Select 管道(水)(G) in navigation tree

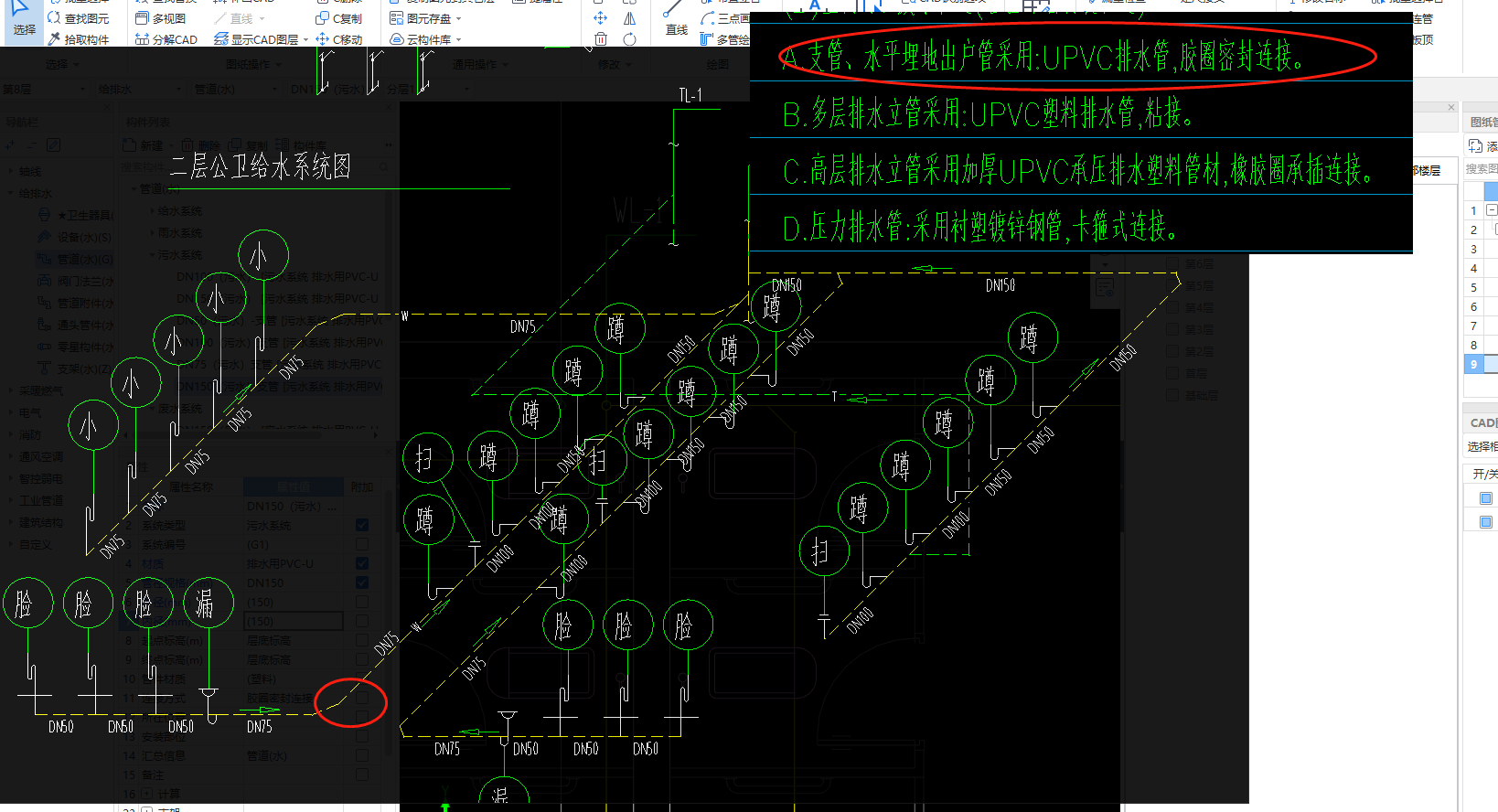74,260
